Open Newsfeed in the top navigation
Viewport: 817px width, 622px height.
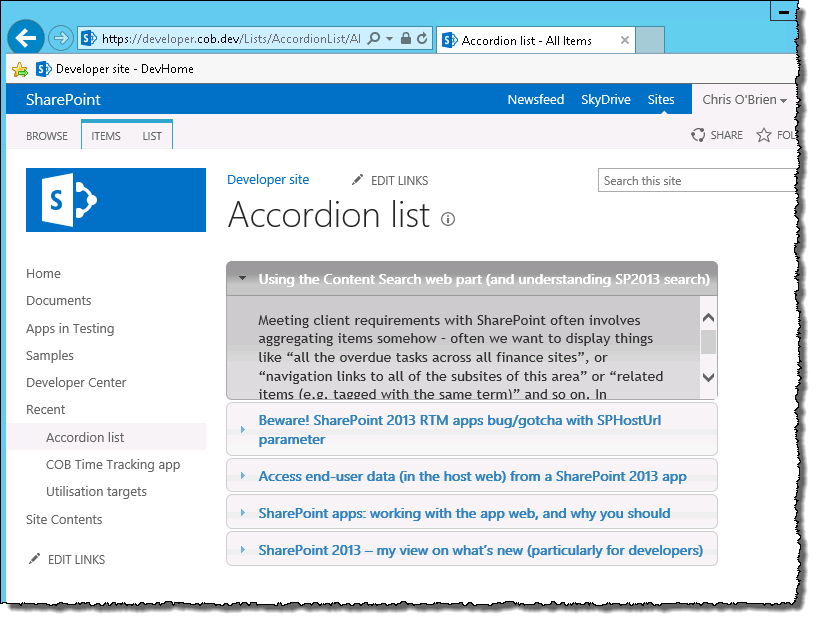coord(536,99)
